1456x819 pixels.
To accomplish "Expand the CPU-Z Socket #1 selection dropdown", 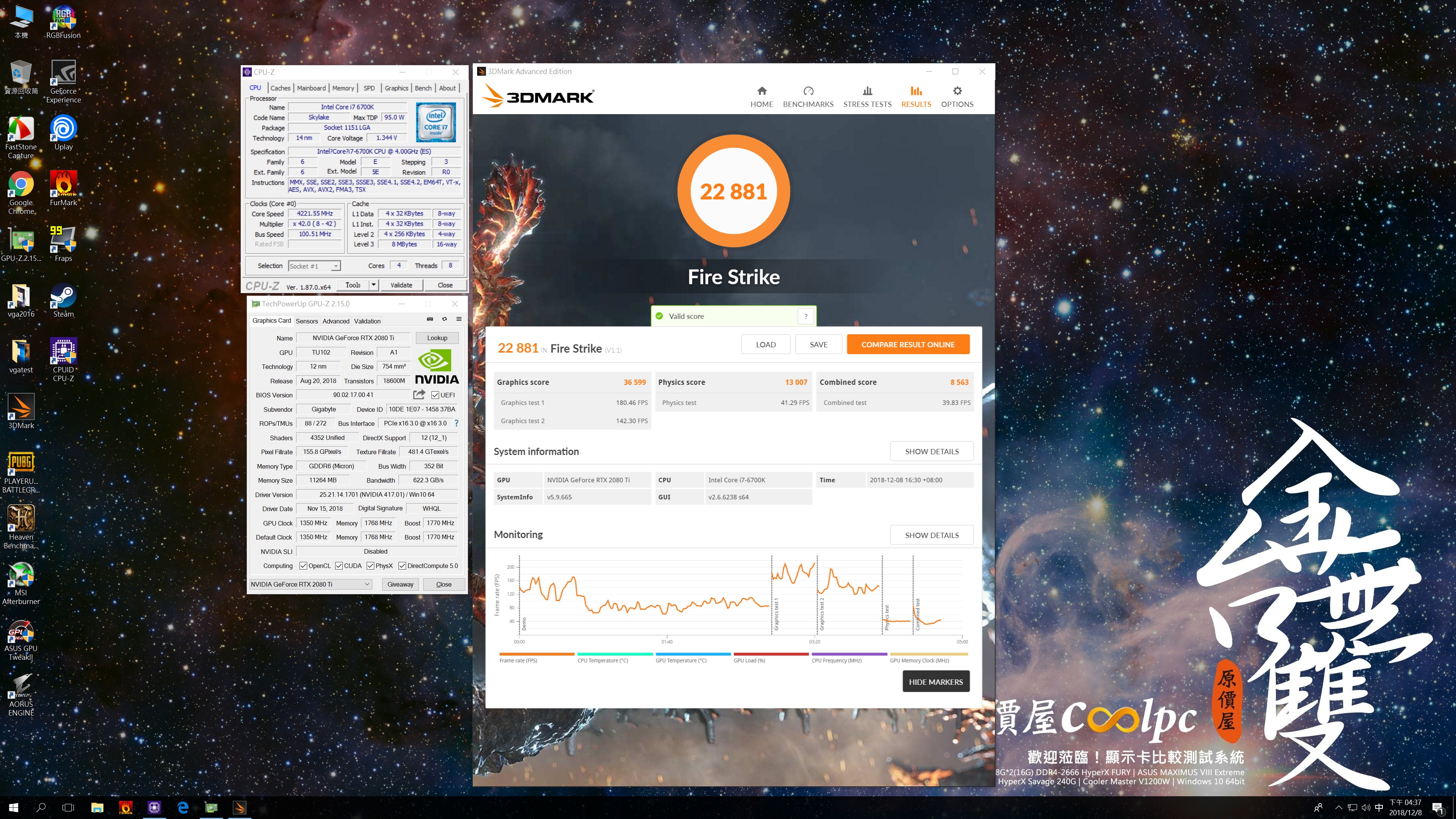I will pyautogui.click(x=336, y=266).
